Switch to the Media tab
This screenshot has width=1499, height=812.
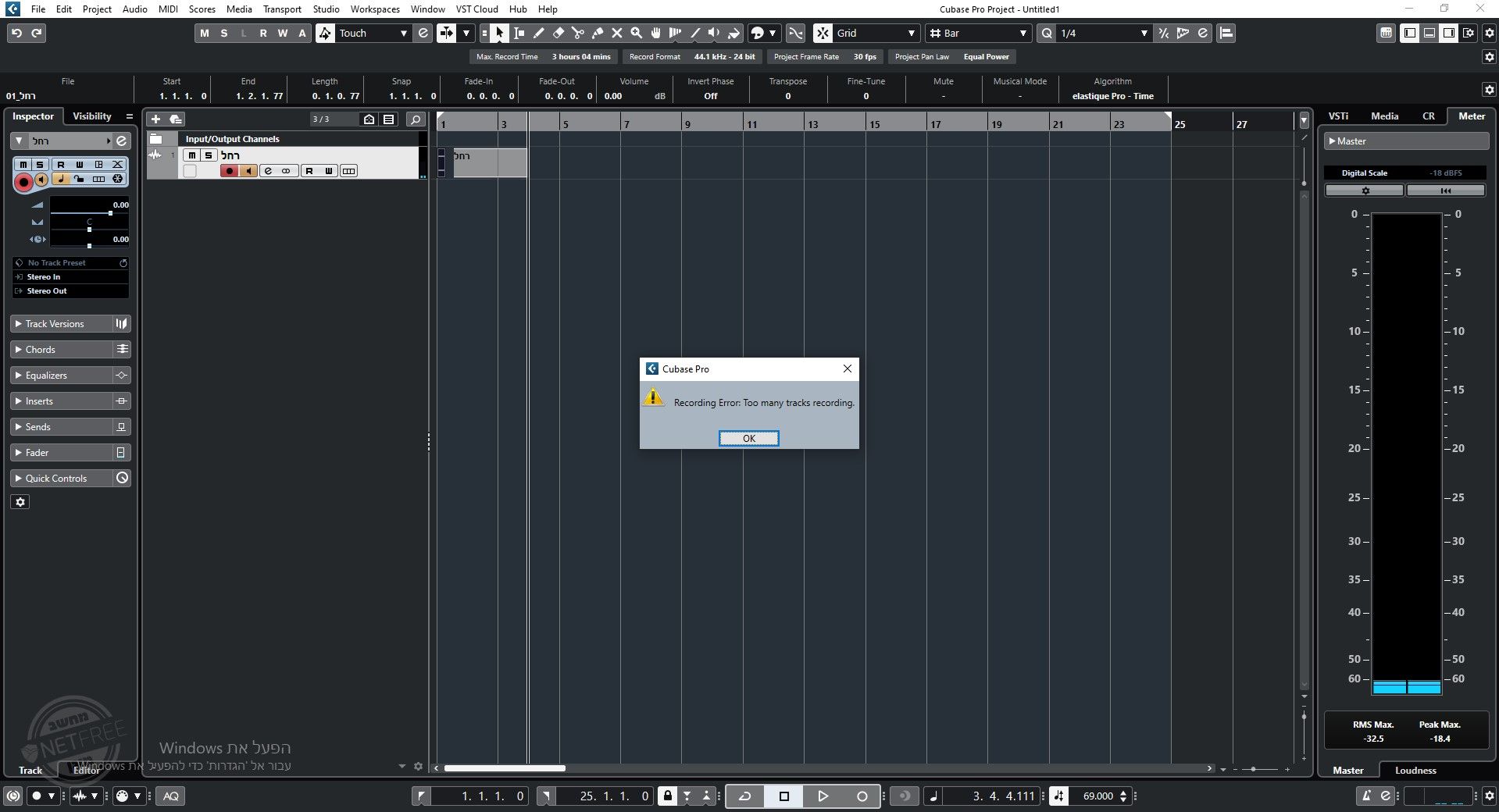[x=1384, y=116]
